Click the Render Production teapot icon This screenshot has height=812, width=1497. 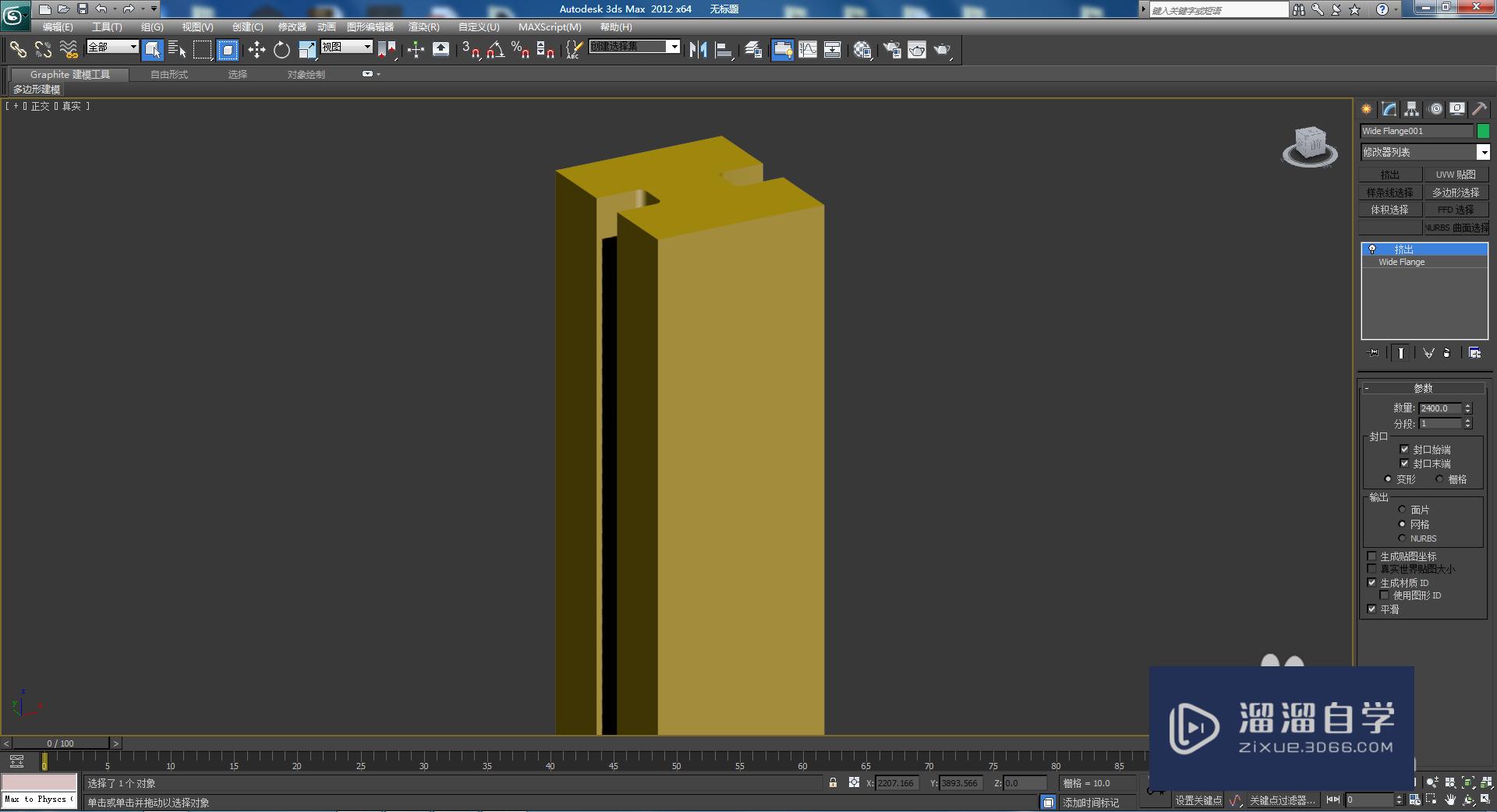pos(942,50)
